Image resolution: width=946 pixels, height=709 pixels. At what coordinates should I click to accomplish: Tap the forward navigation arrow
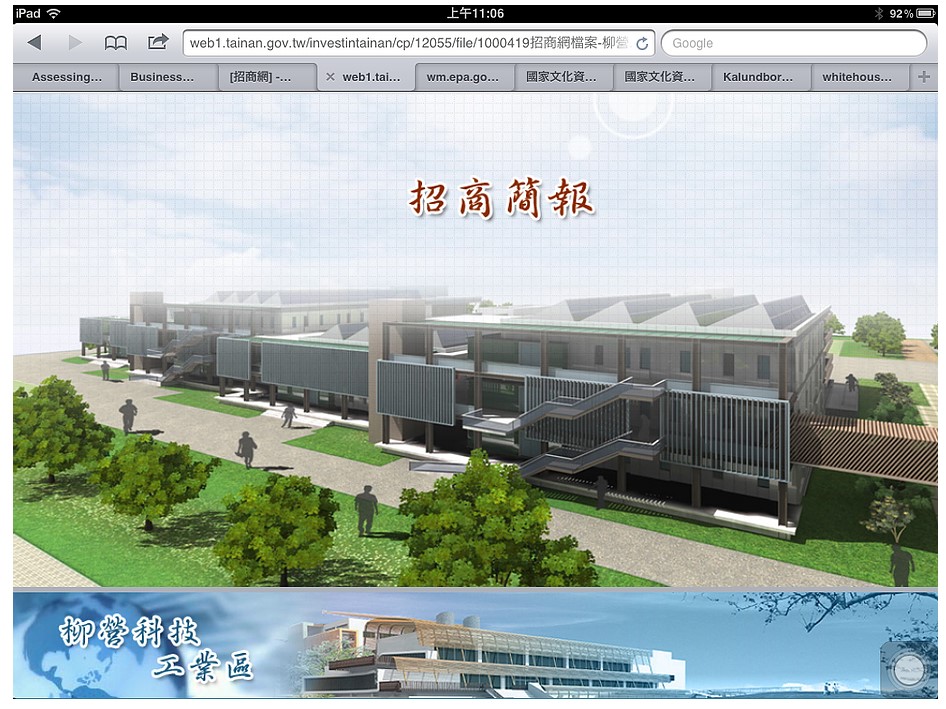coord(75,43)
